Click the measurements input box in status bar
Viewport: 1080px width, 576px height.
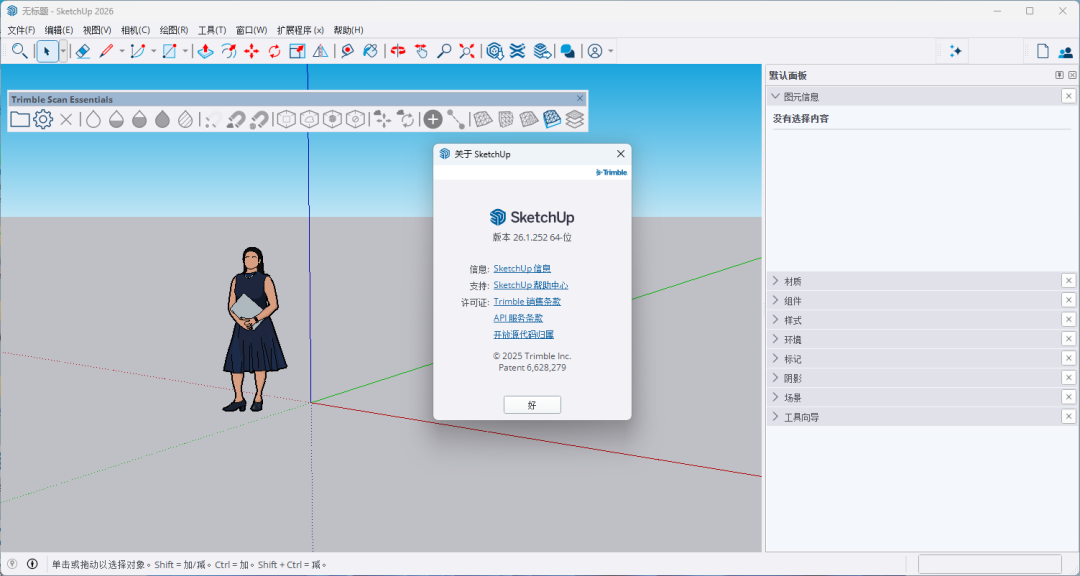990,564
